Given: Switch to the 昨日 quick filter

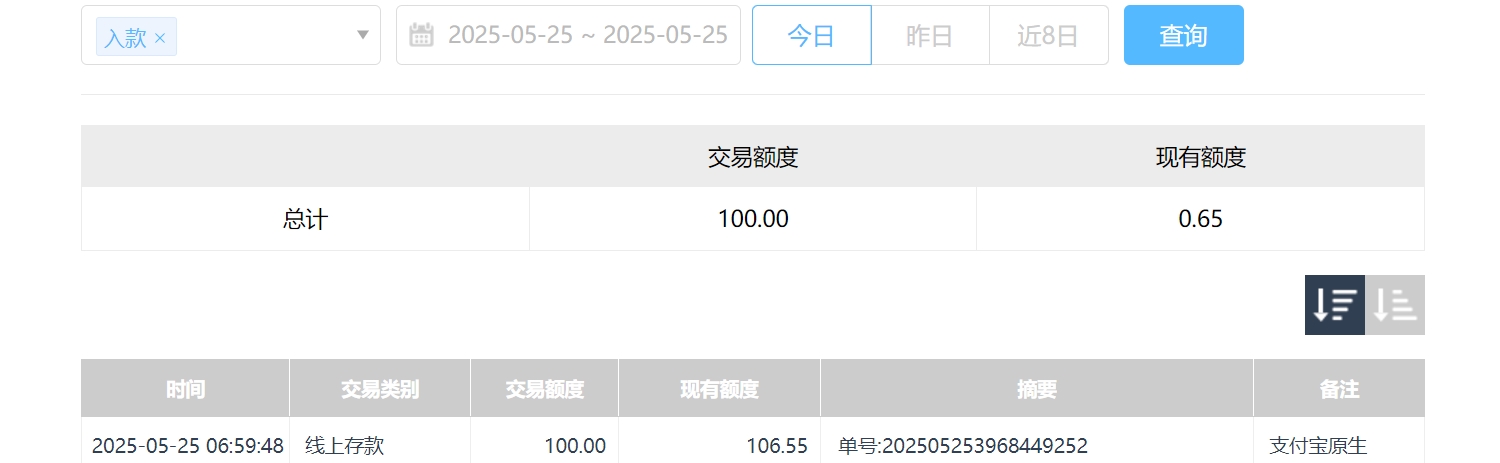Looking at the screenshot, I should [x=929, y=36].
